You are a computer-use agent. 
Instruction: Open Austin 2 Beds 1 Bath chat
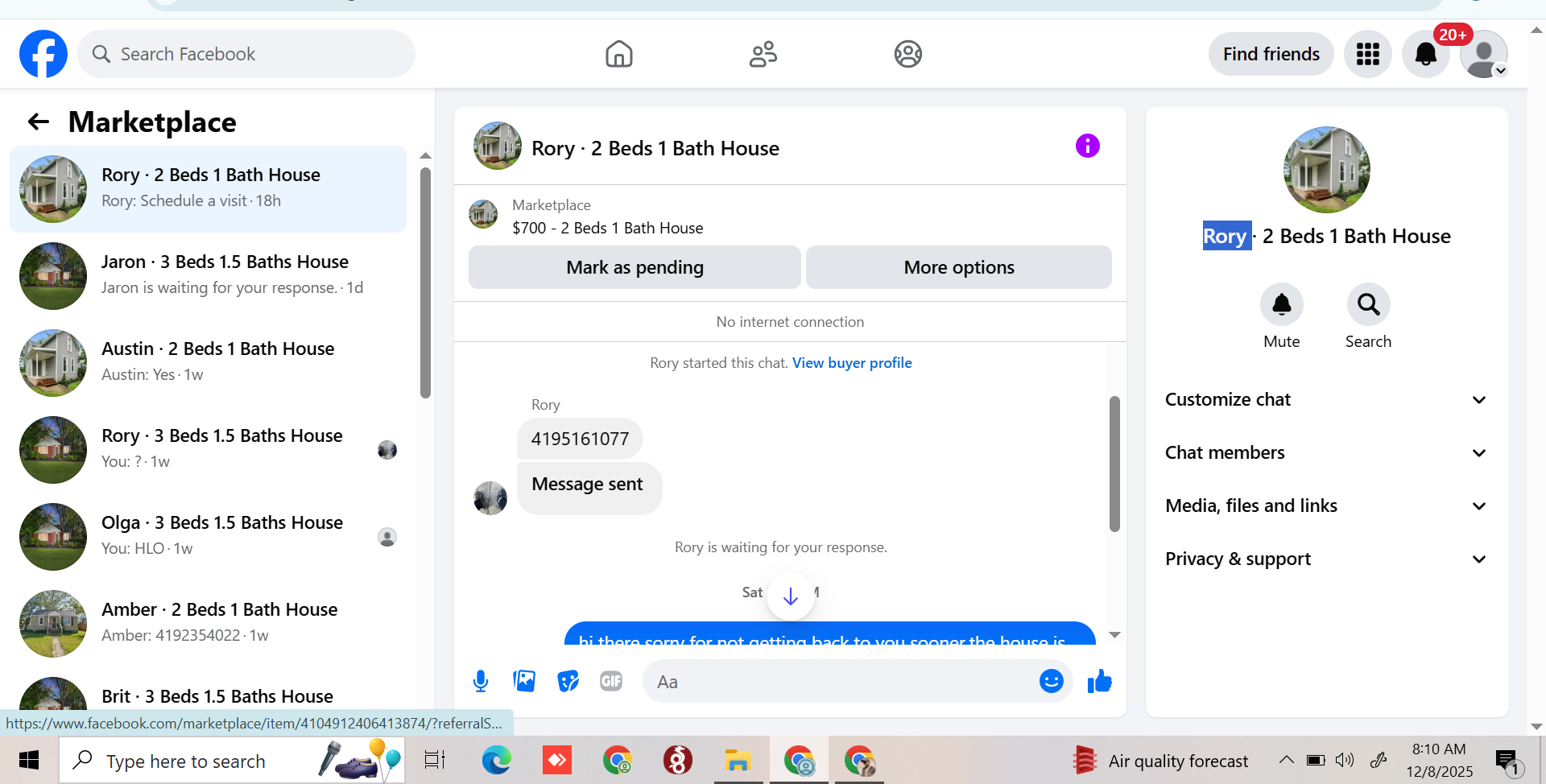(208, 363)
